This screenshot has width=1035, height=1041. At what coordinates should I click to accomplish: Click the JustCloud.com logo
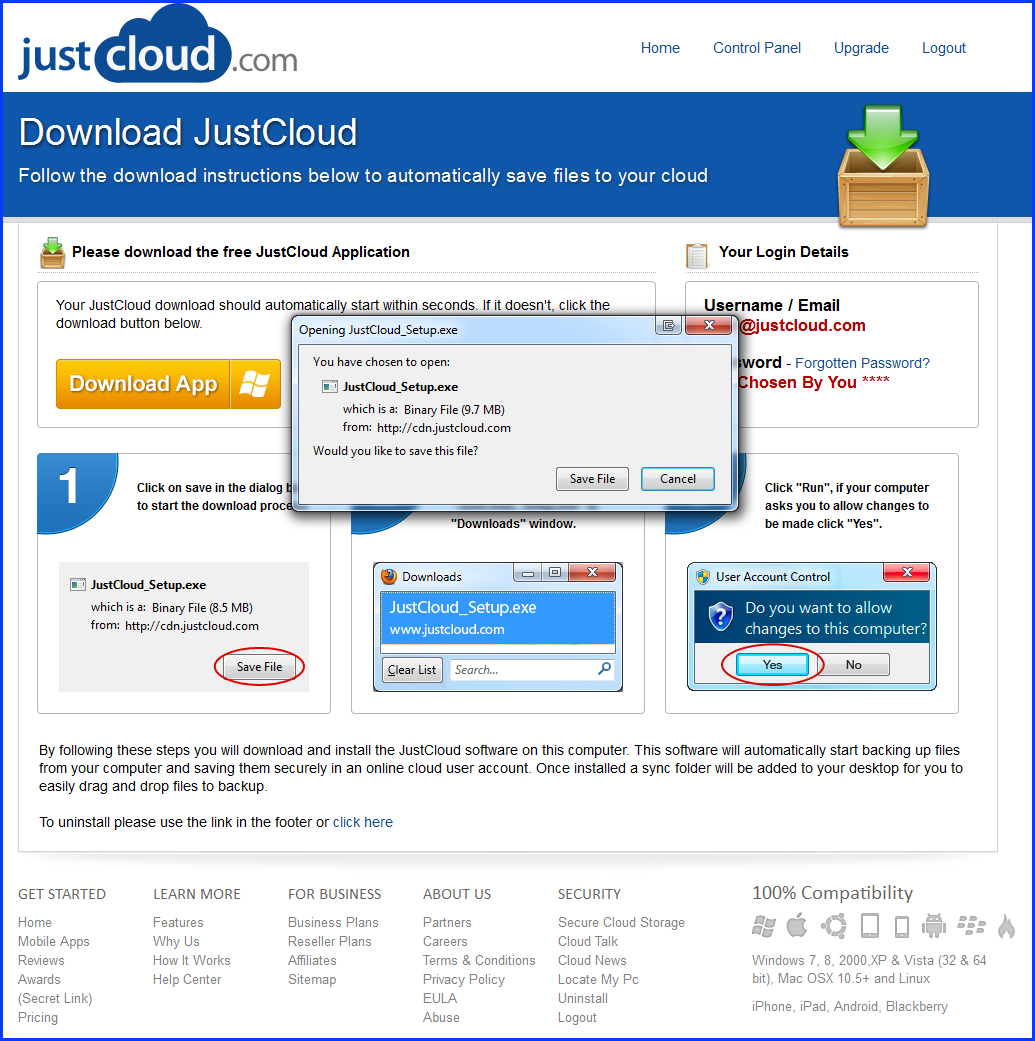[158, 45]
